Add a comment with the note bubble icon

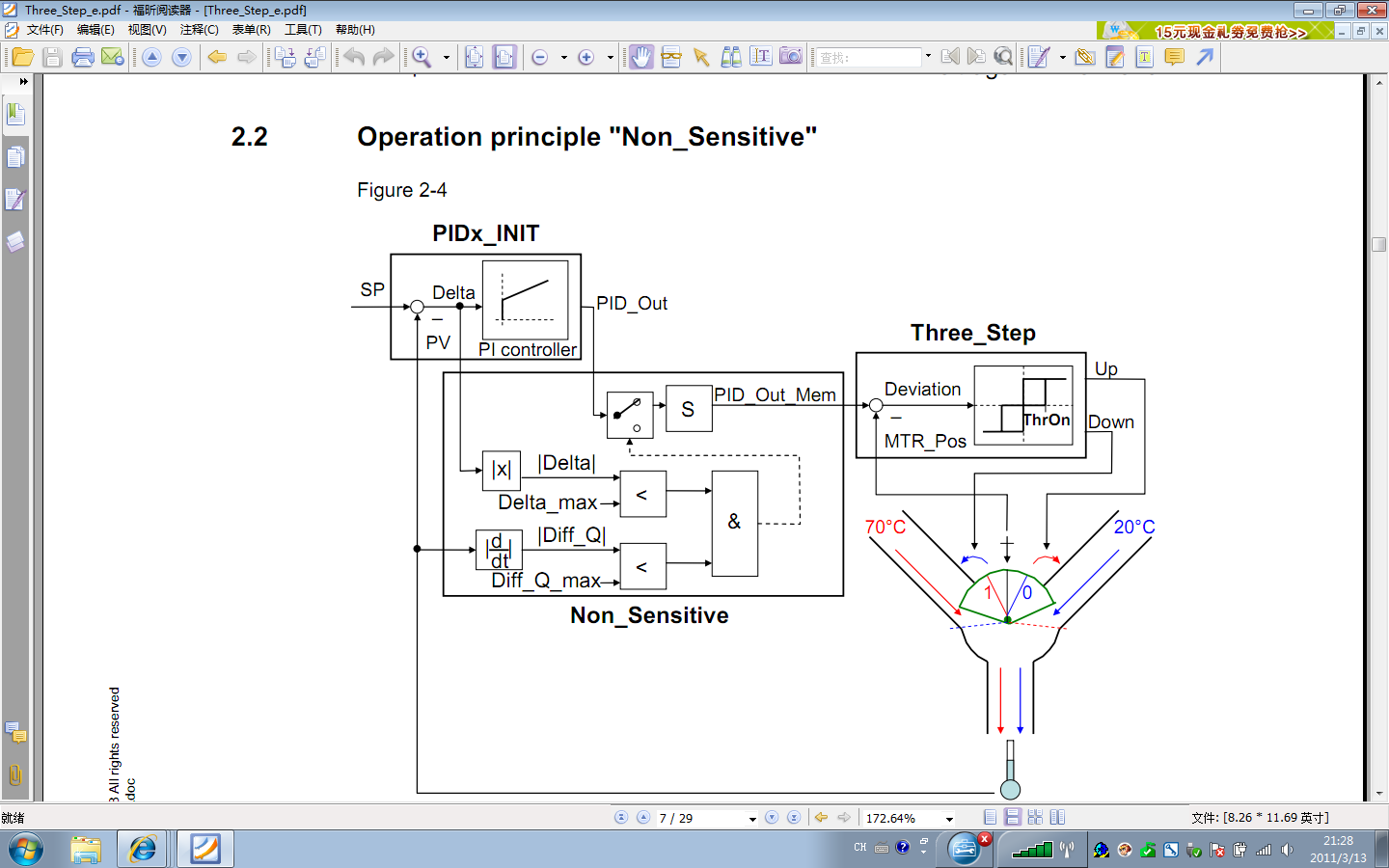click(x=1174, y=57)
